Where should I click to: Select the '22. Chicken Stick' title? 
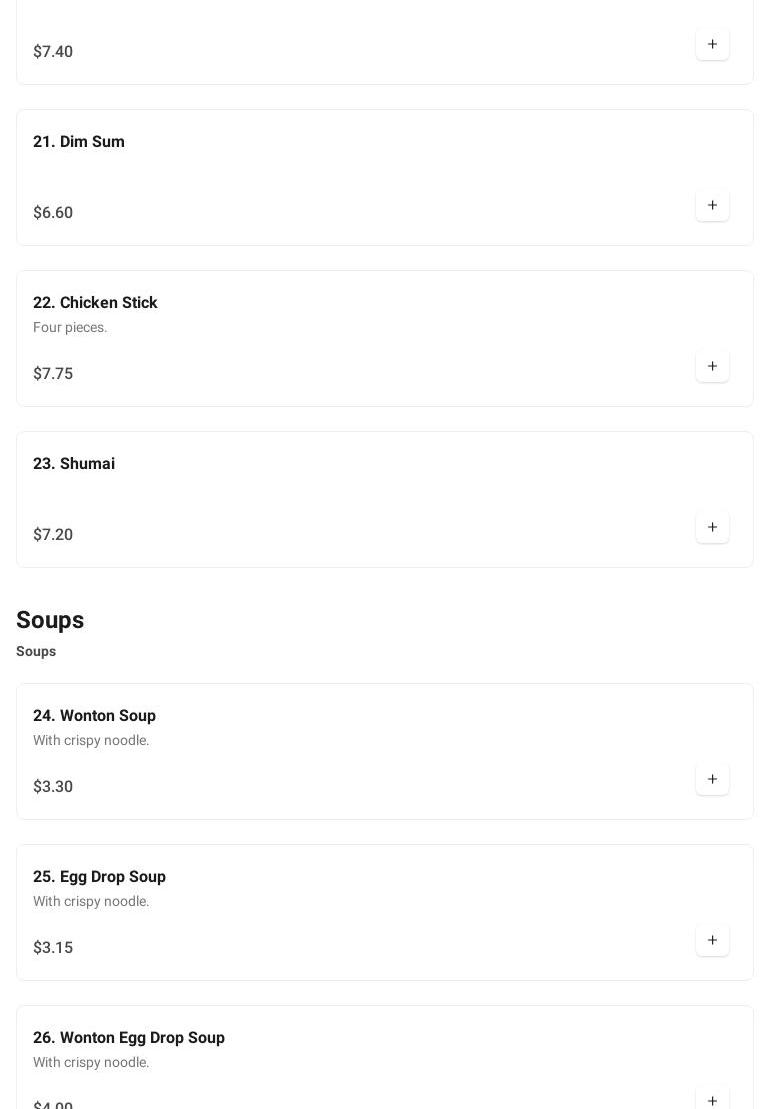click(x=95, y=303)
